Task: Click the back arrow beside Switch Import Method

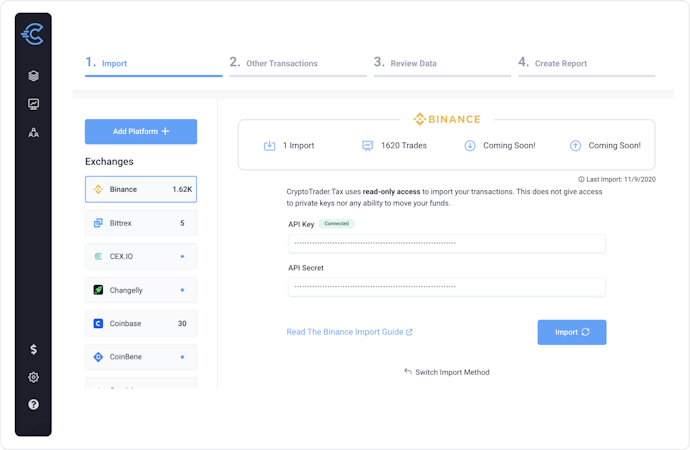Action: [x=407, y=371]
